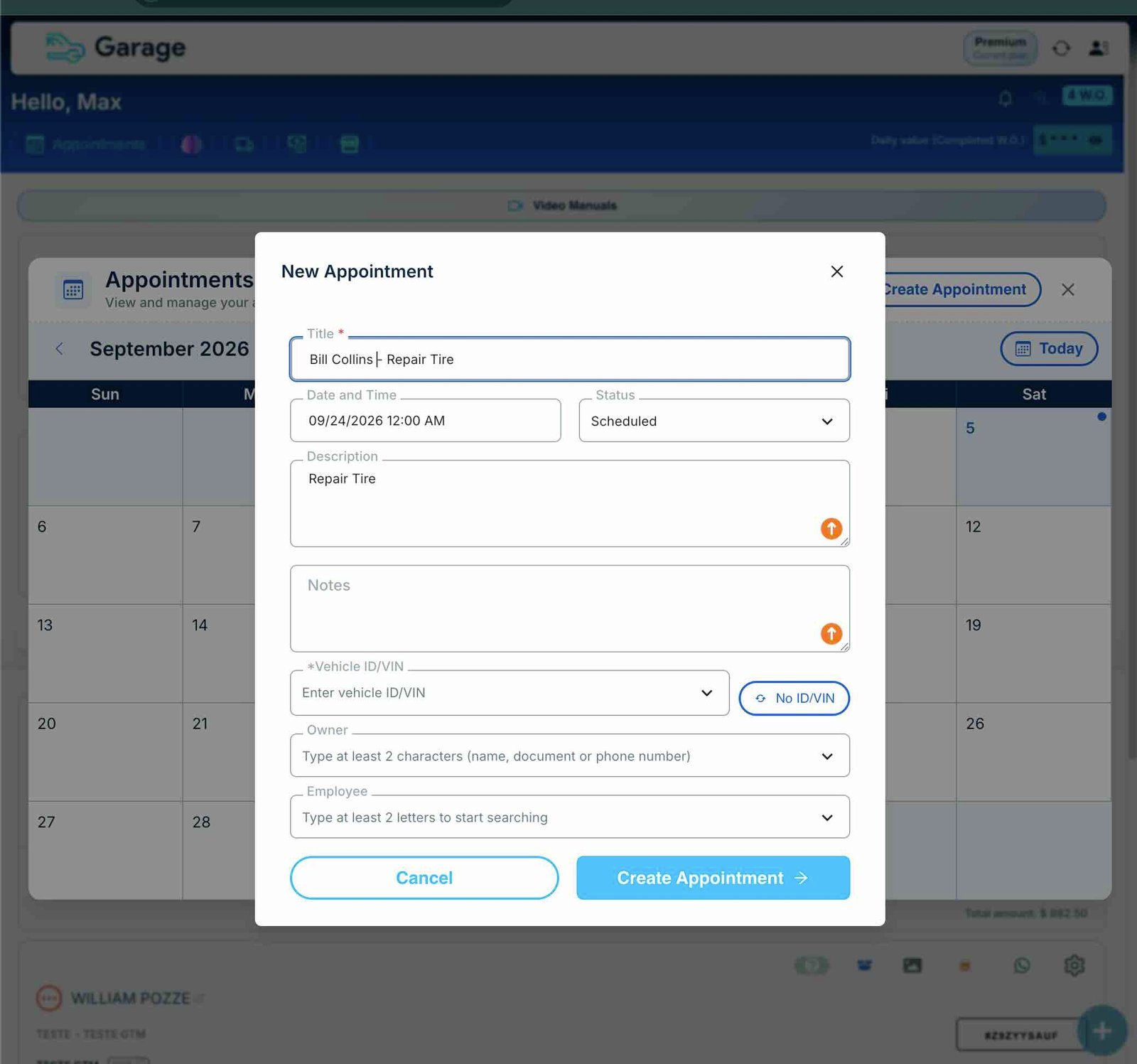The image size is (1137, 1064).
Task: Expand the Owner search dropdown
Action: 570,756
